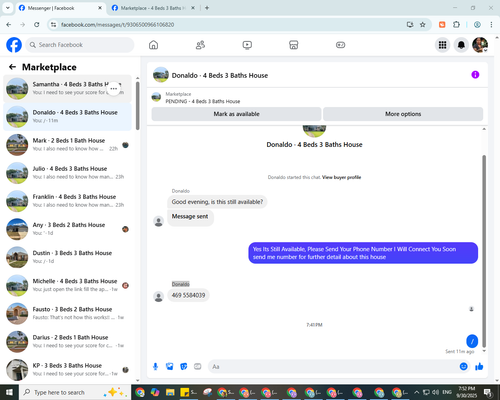Click the Windows taskbar search box
Viewport: 500px width, 400px height.
pyautogui.click(x=75, y=392)
